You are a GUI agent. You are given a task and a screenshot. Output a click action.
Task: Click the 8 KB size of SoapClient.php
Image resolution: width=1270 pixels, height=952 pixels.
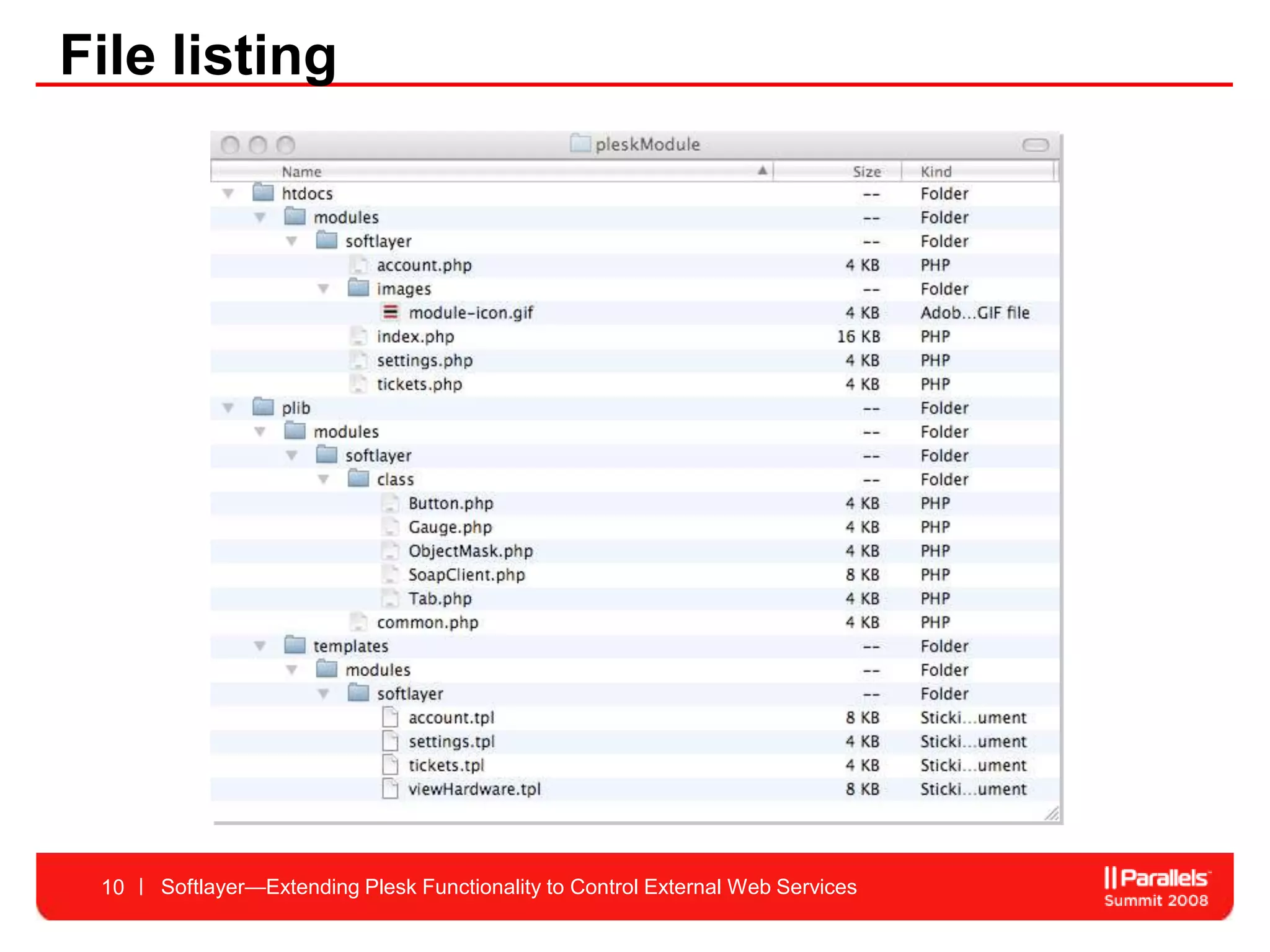[x=863, y=575]
